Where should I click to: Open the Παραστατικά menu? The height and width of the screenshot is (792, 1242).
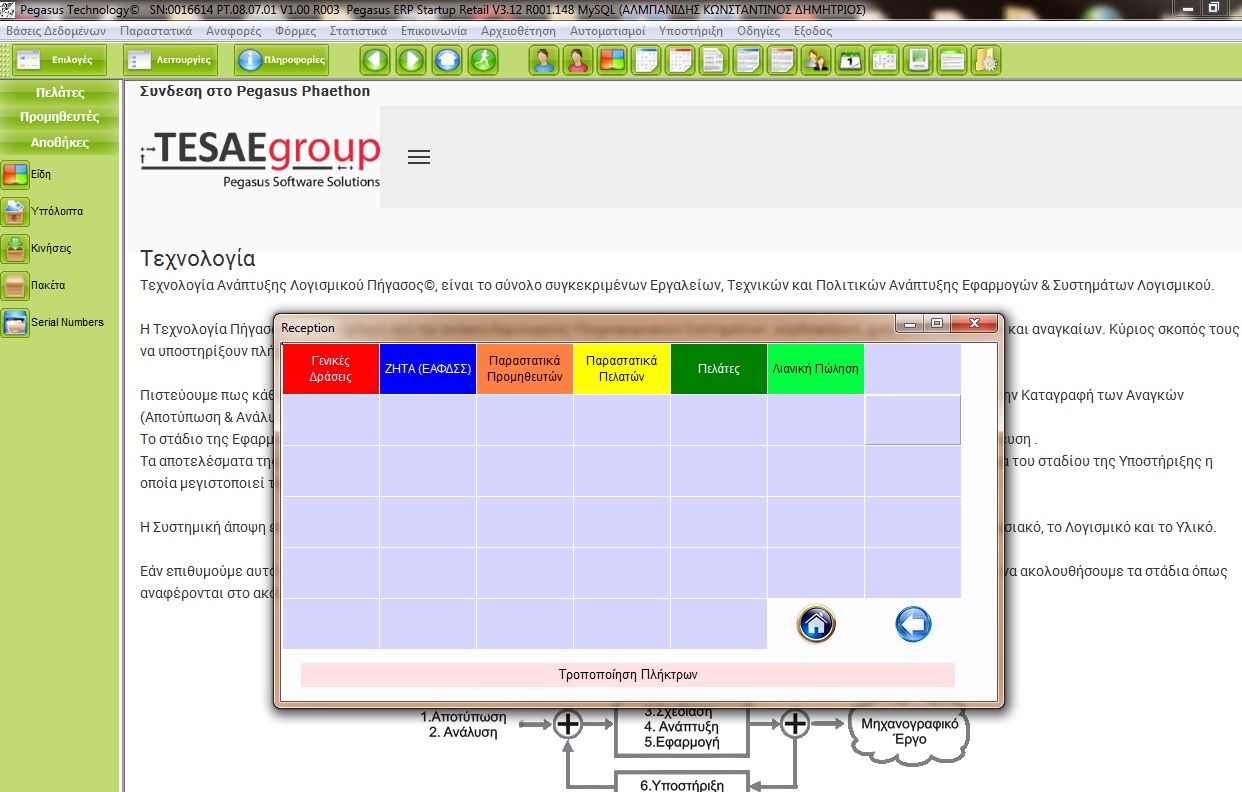156,31
